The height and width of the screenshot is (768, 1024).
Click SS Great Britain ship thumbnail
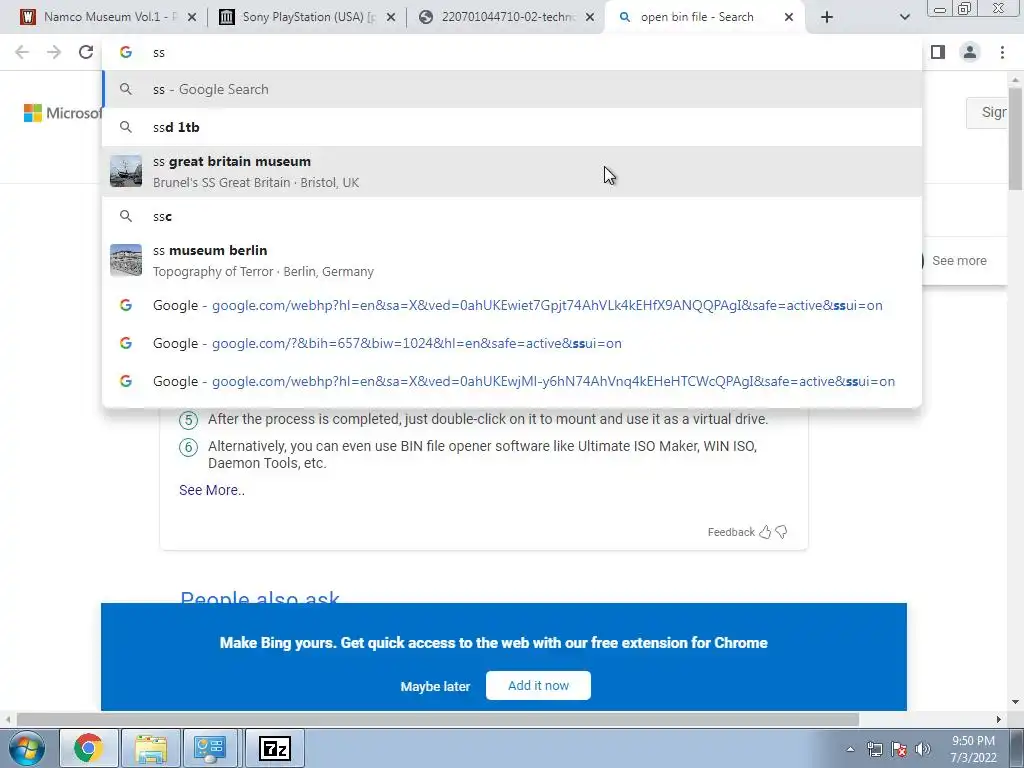(x=126, y=171)
